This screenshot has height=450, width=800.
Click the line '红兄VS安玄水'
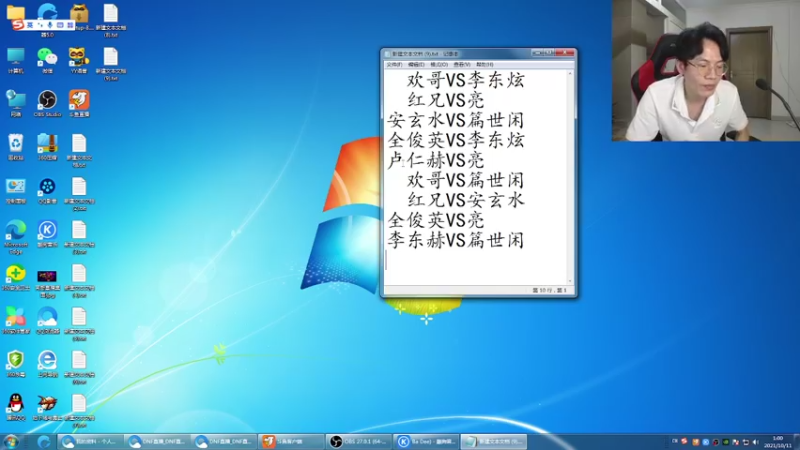[466, 200]
